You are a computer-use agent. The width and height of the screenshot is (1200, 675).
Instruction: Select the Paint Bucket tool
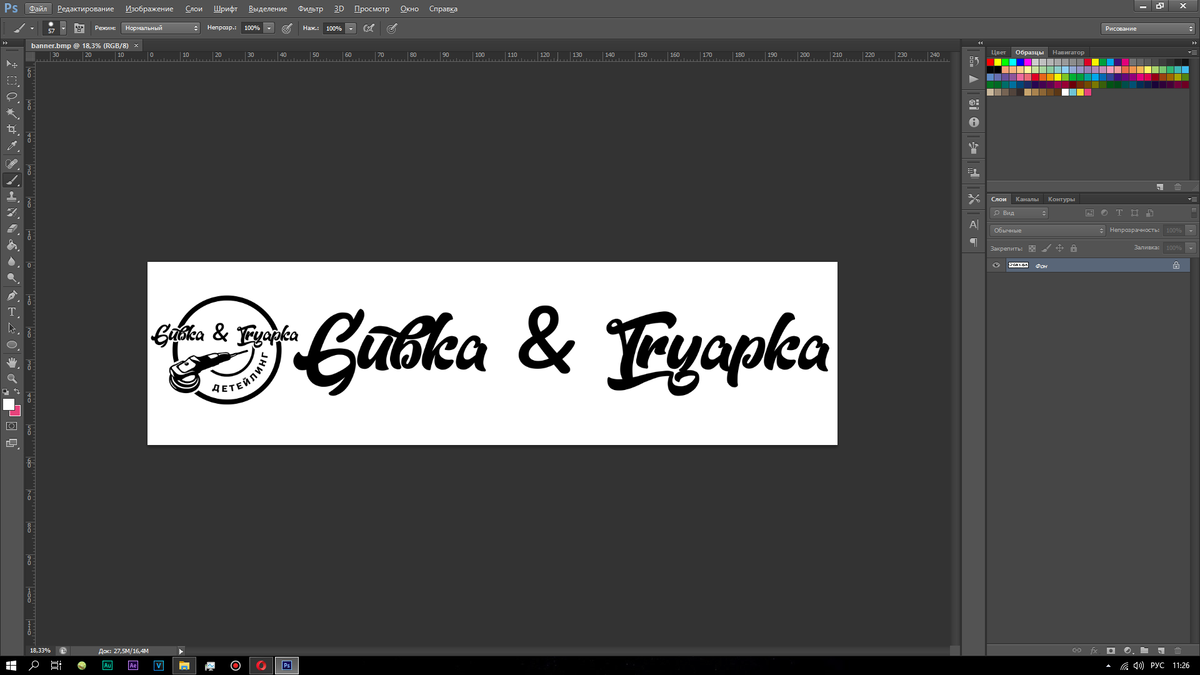coord(13,245)
